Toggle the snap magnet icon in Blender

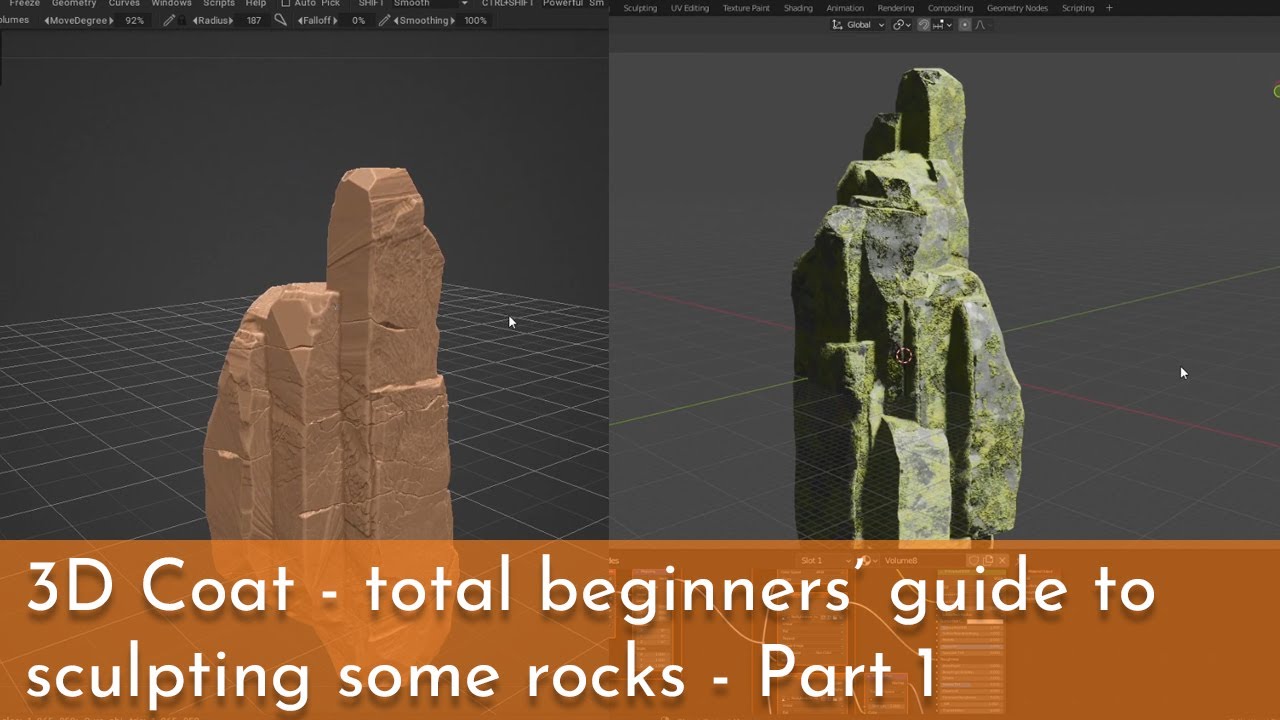(924, 25)
